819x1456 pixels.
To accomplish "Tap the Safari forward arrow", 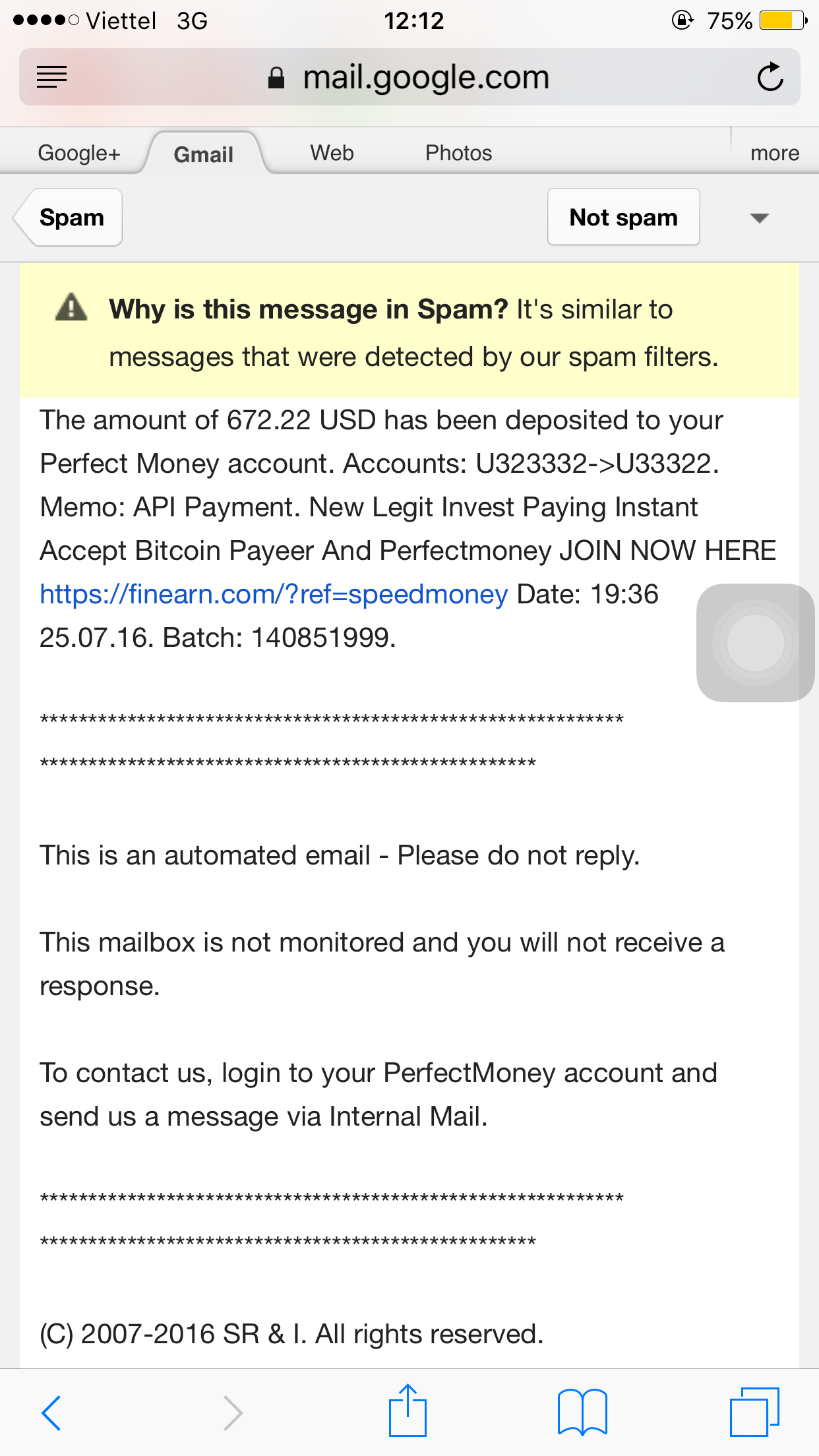I will pyautogui.click(x=233, y=1412).
